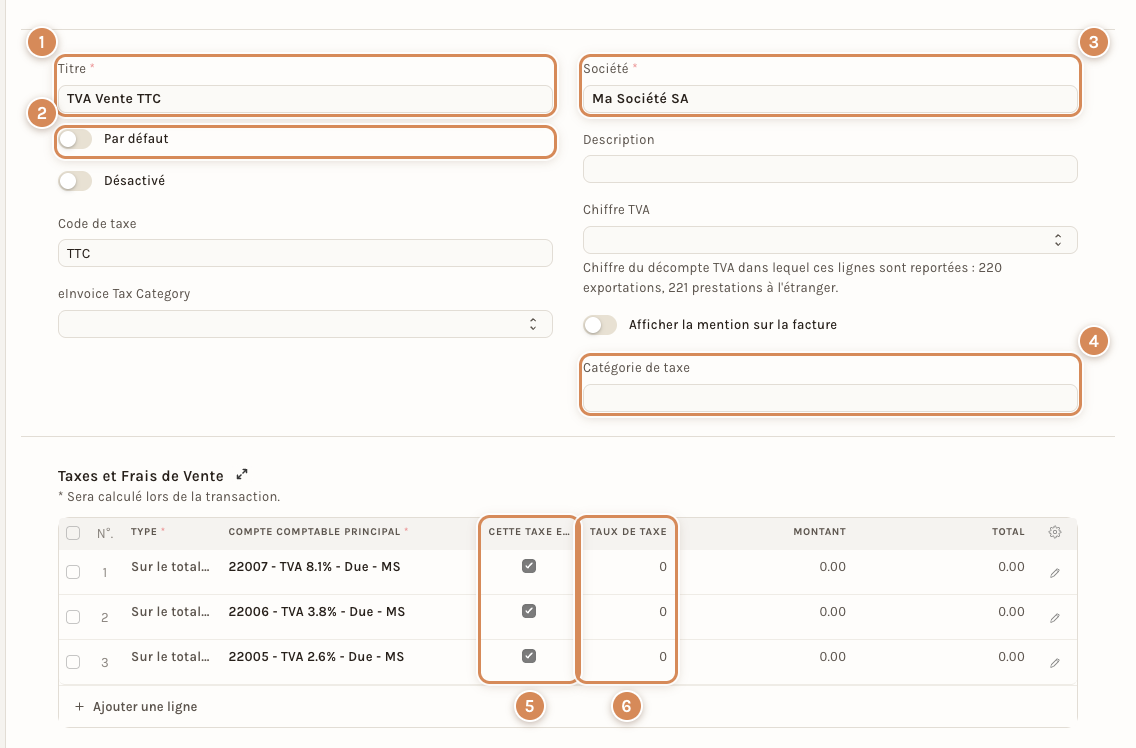Viewport: 1136px width, 748px height.
Task: Click the Montant column header
Action: point(819,532)
